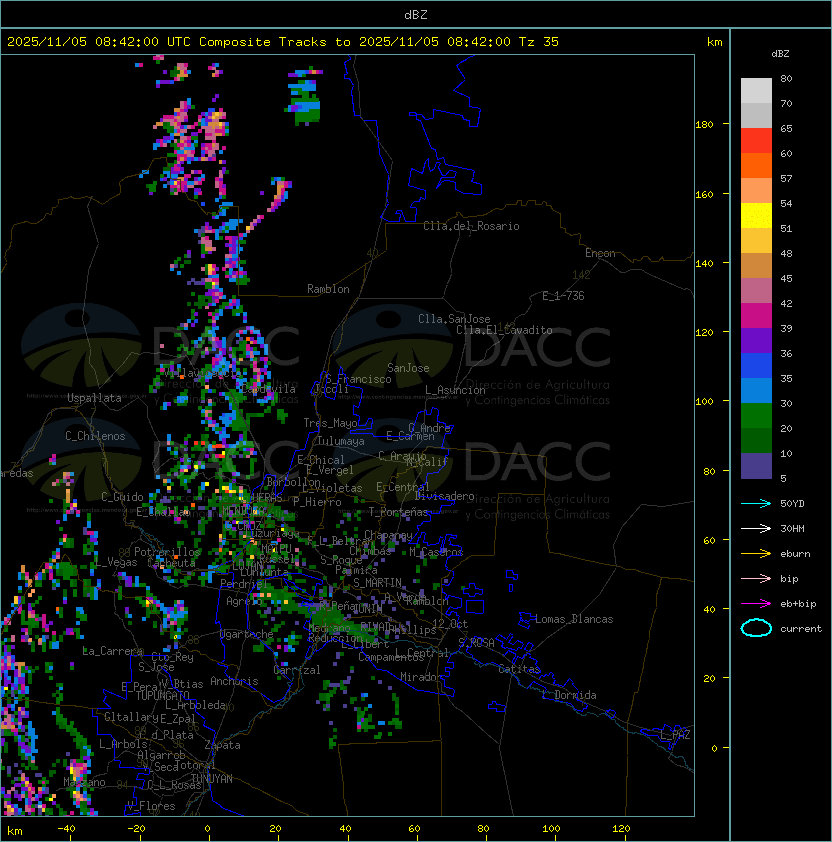Click the L_Dormida map label

coord(569,695)
